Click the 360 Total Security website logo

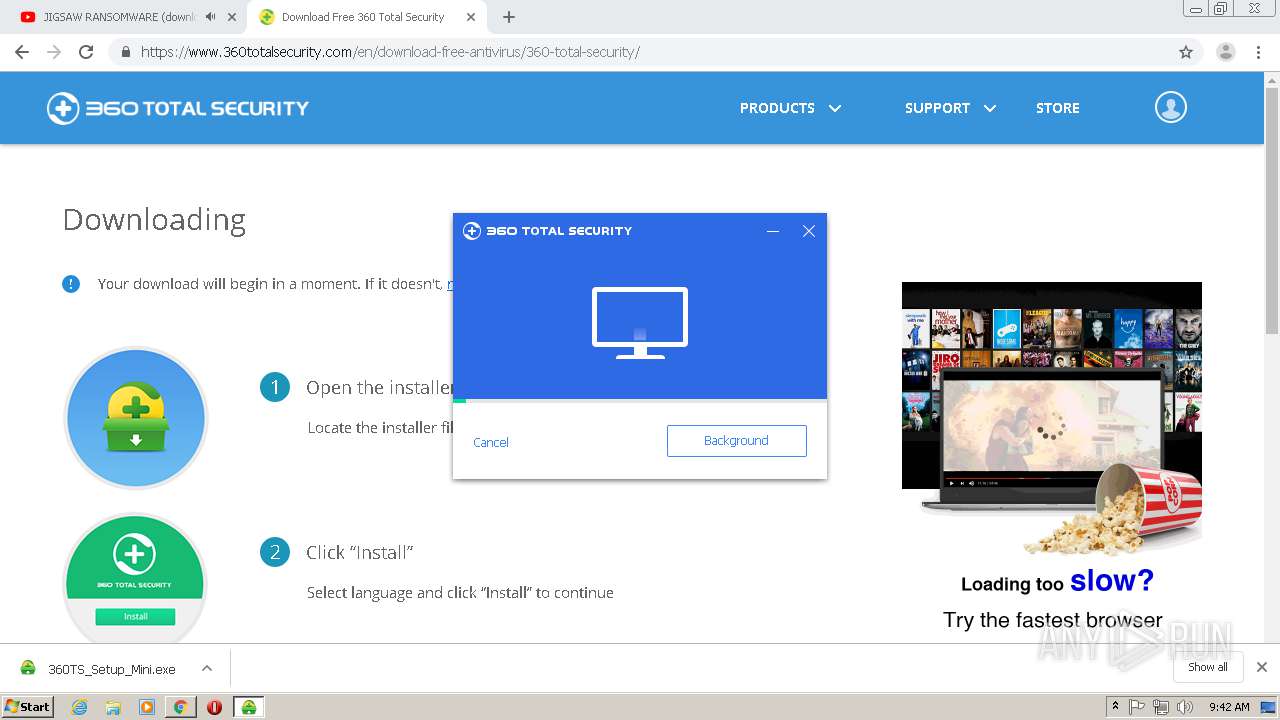tap(178, 108)
